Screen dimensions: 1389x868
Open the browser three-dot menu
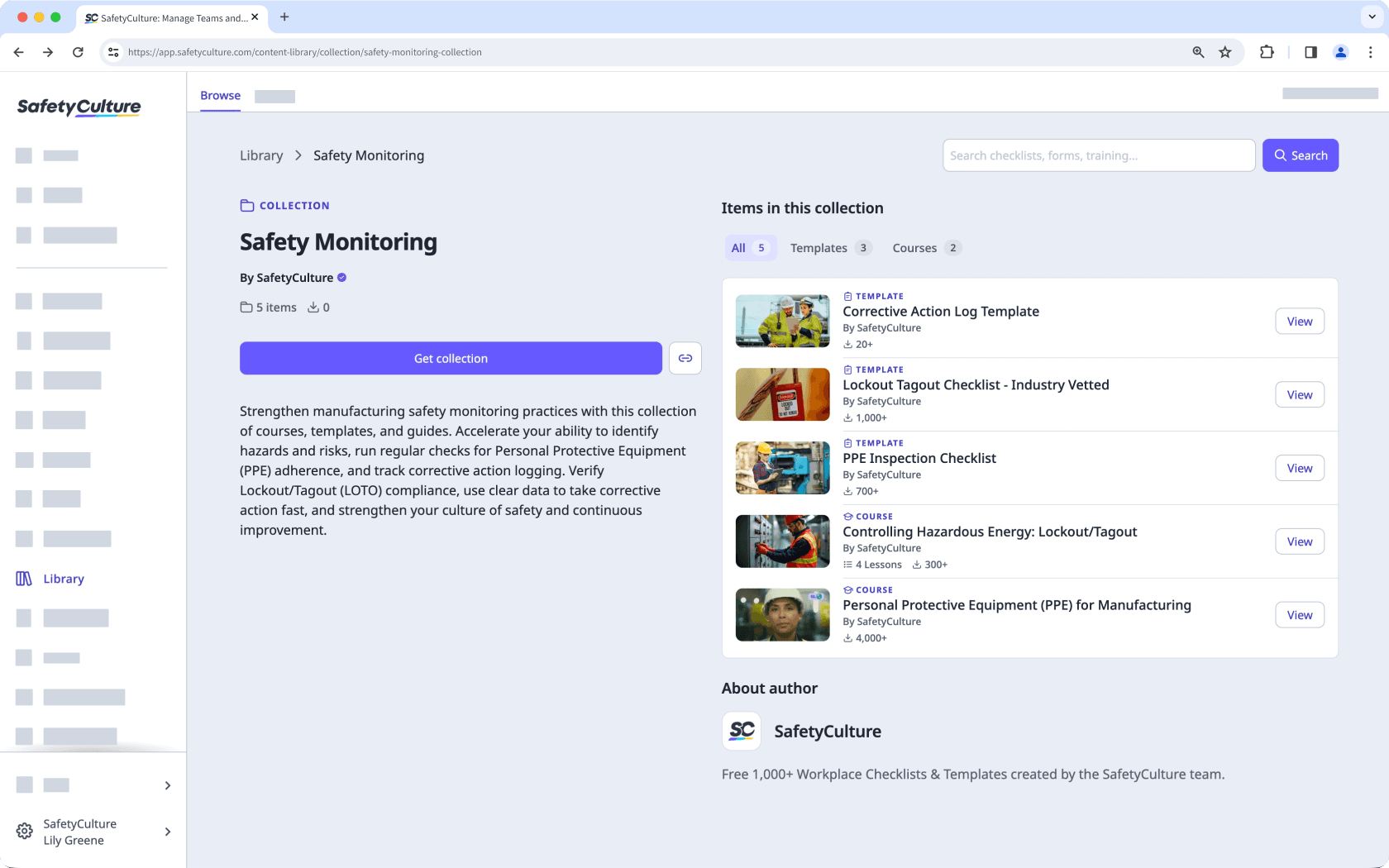tap(1371, 52)
